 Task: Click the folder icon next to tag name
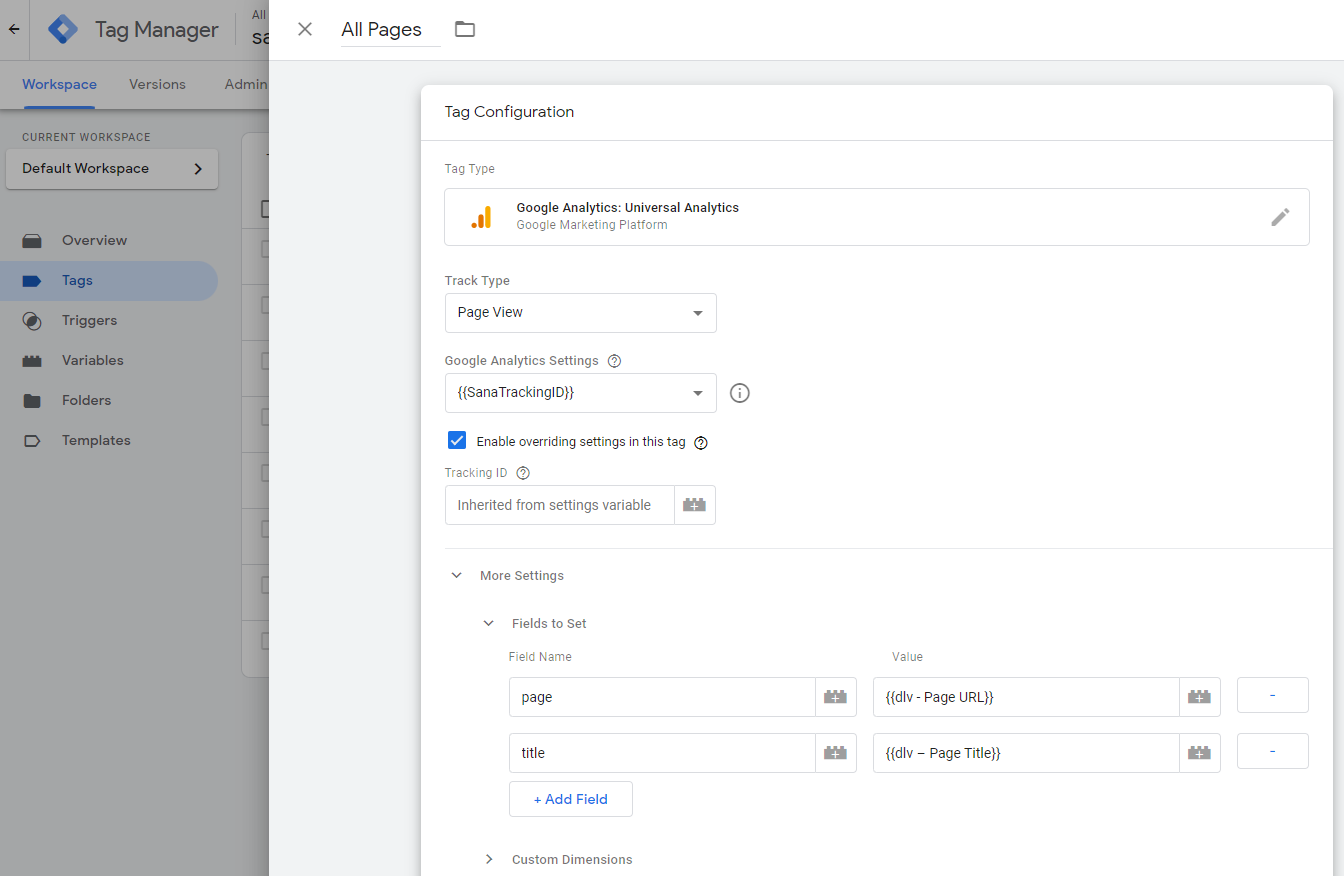(465, 29)
